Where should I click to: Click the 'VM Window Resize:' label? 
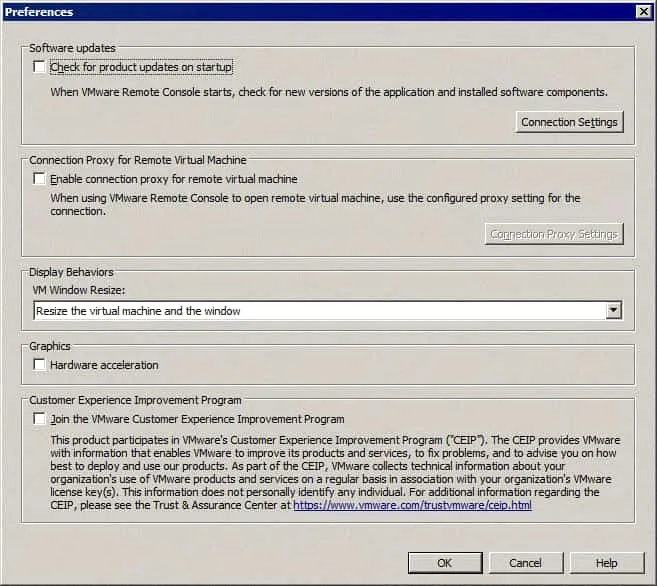click(80, 291)
